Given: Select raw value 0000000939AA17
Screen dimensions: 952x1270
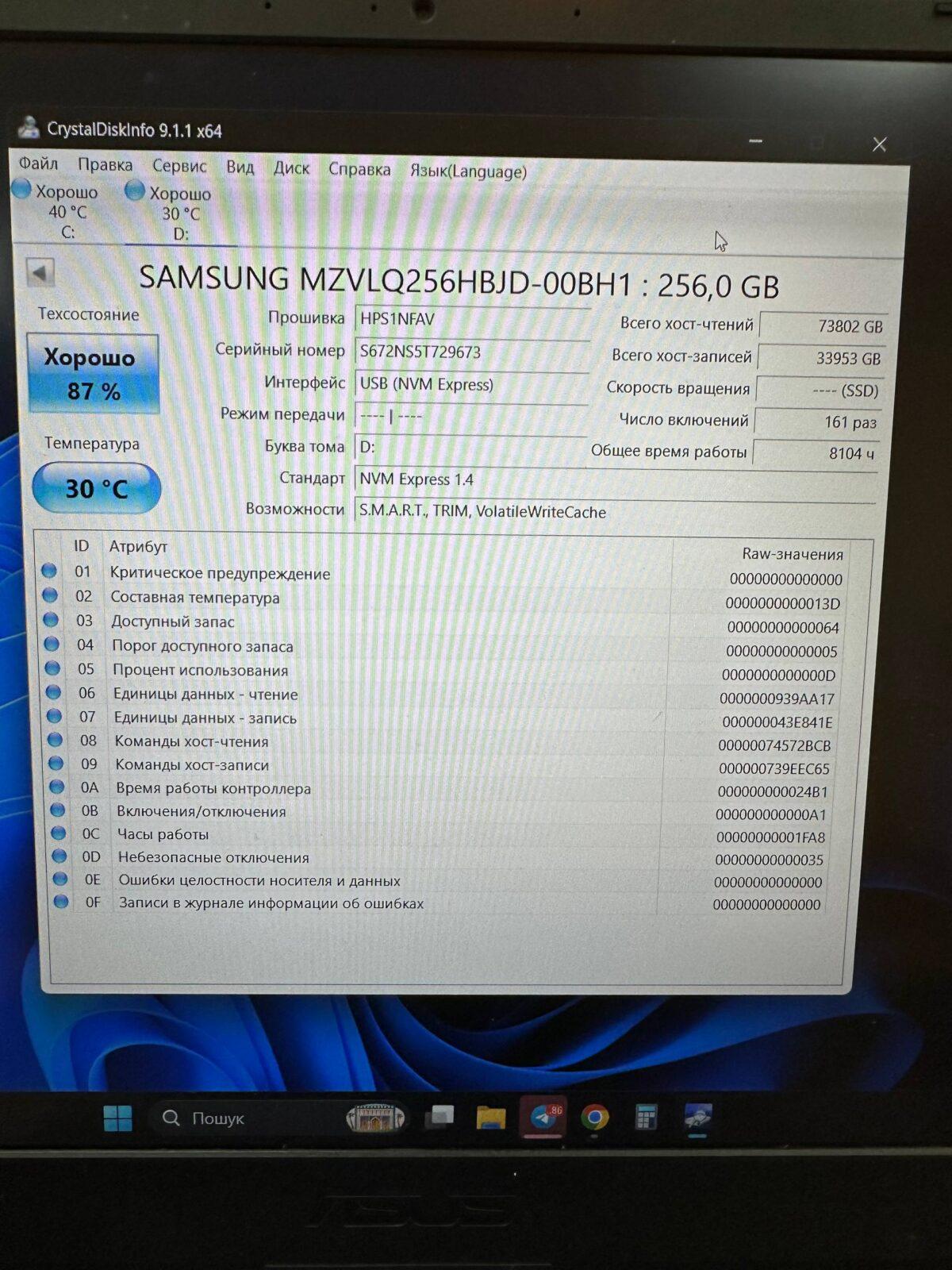Looking at the screenshot, I should tap(777, 699).
